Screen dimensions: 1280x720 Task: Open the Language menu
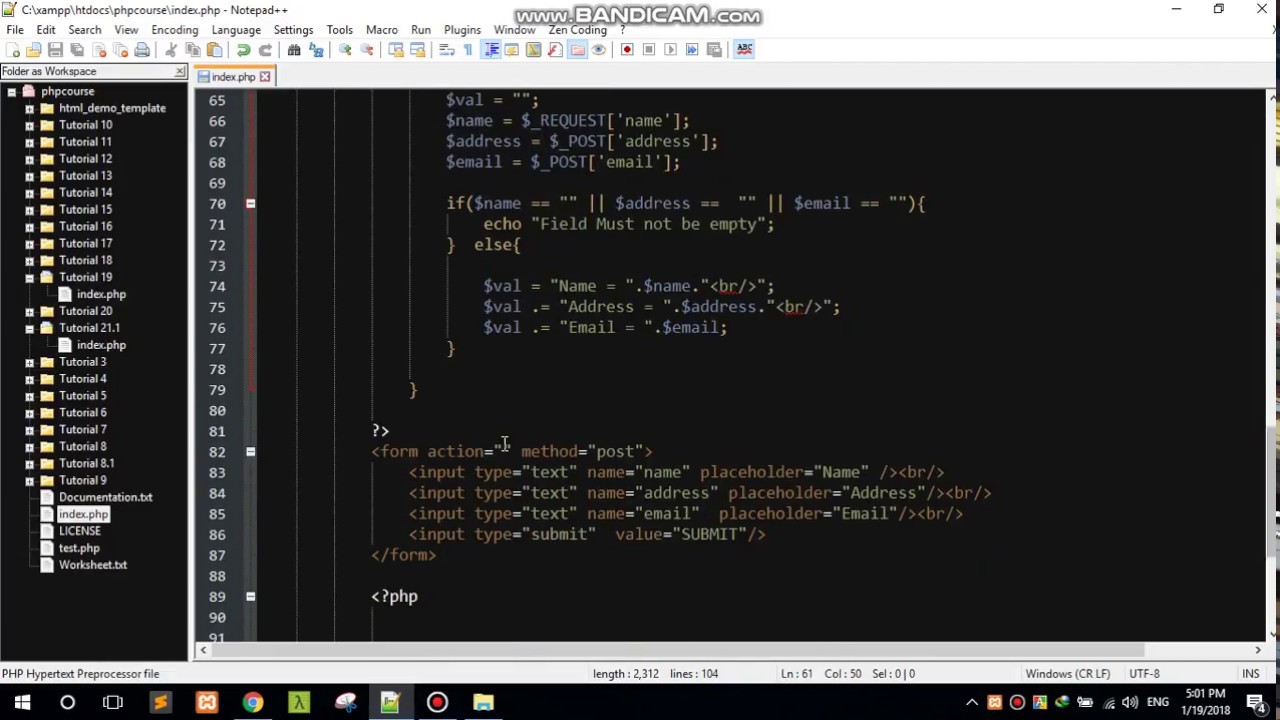[236, 30]
